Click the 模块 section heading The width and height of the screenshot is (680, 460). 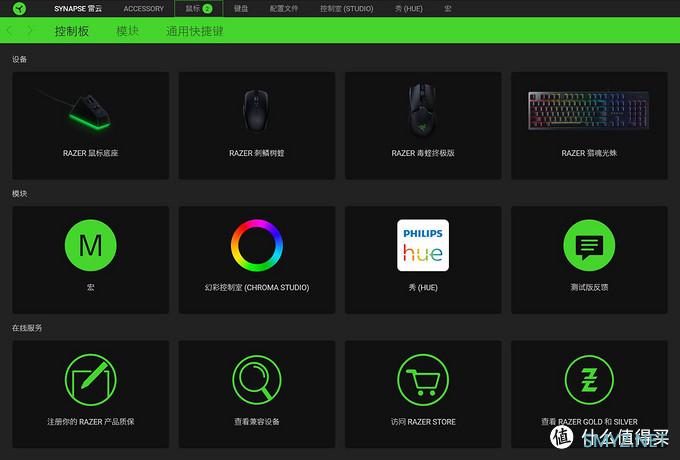point(20,194)
